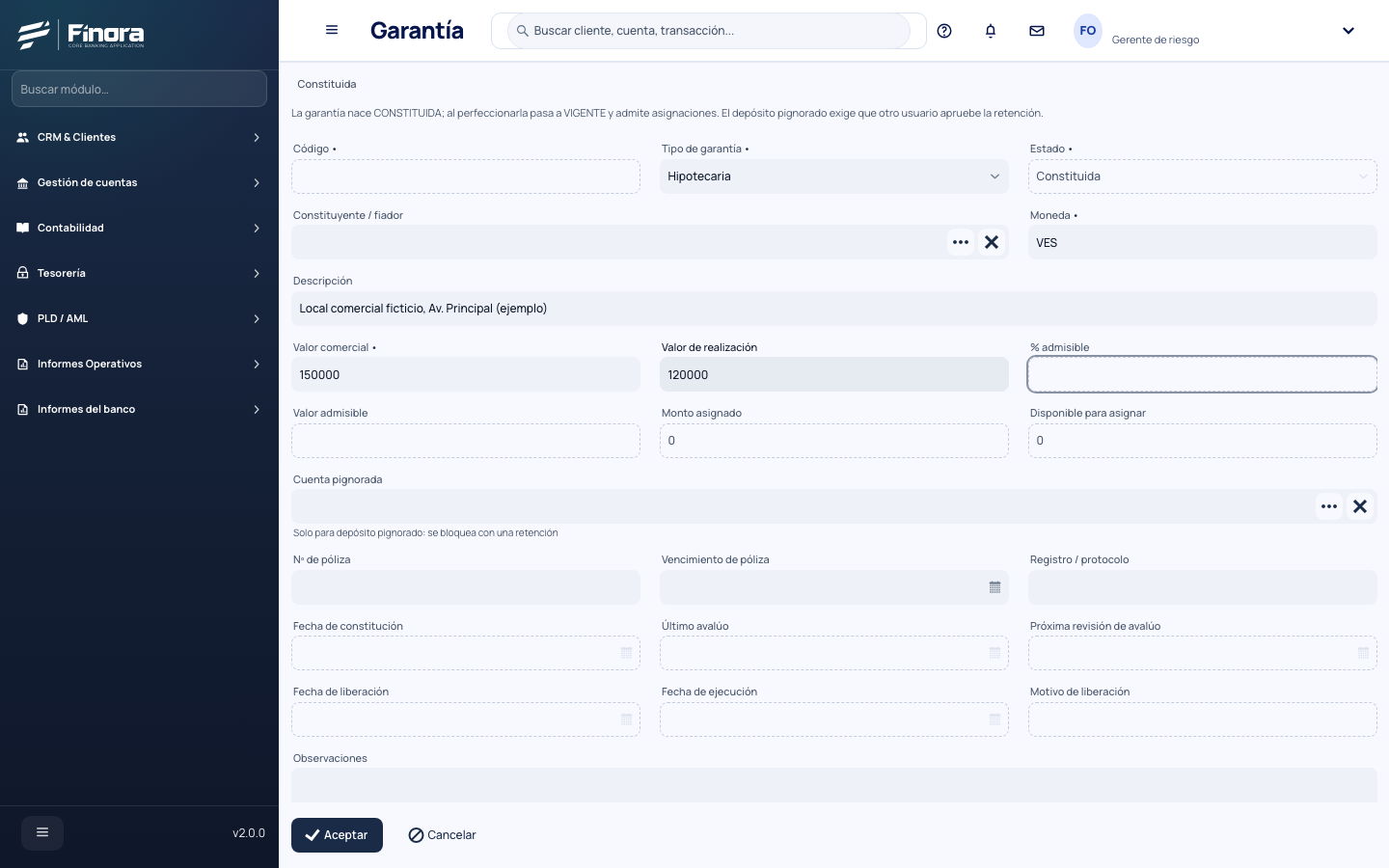Open calendar for Próxima revisión de avalúo

pos(1363,653)
